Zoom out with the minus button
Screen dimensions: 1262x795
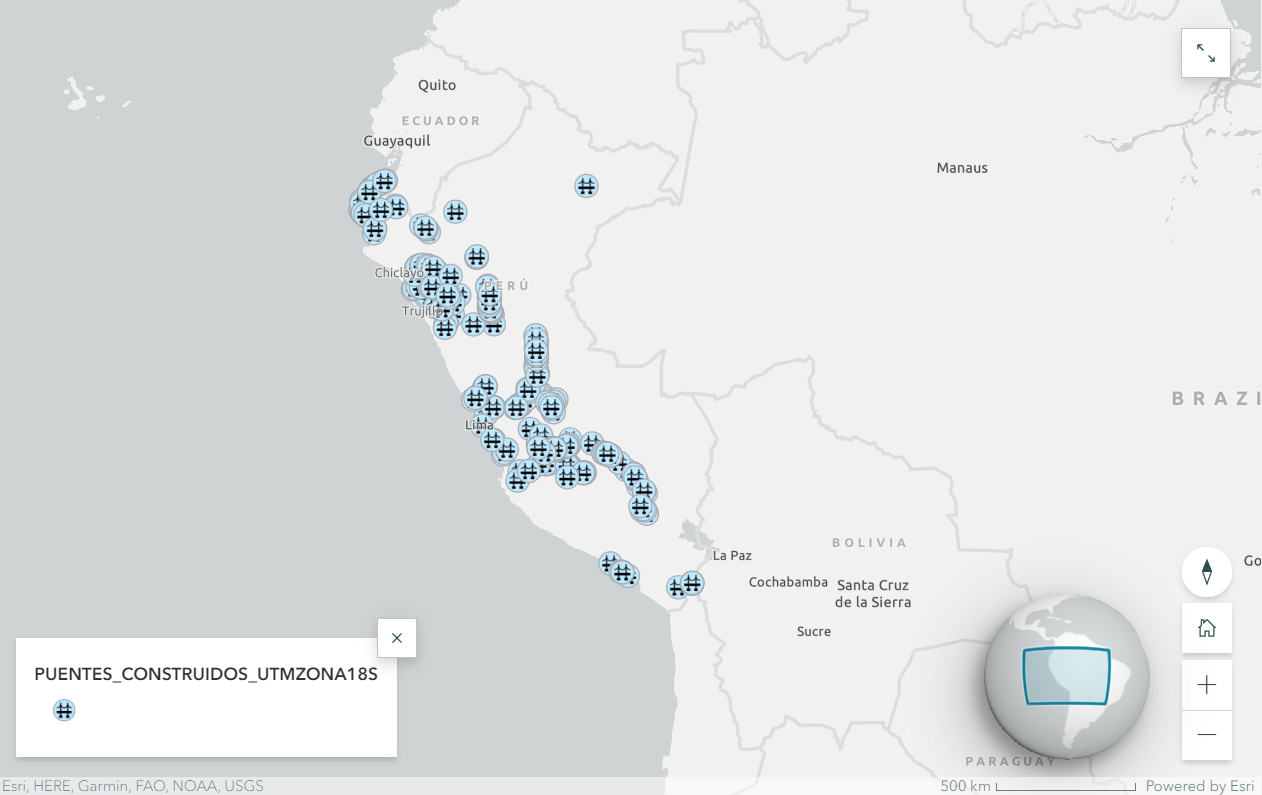click(1206, 734)
